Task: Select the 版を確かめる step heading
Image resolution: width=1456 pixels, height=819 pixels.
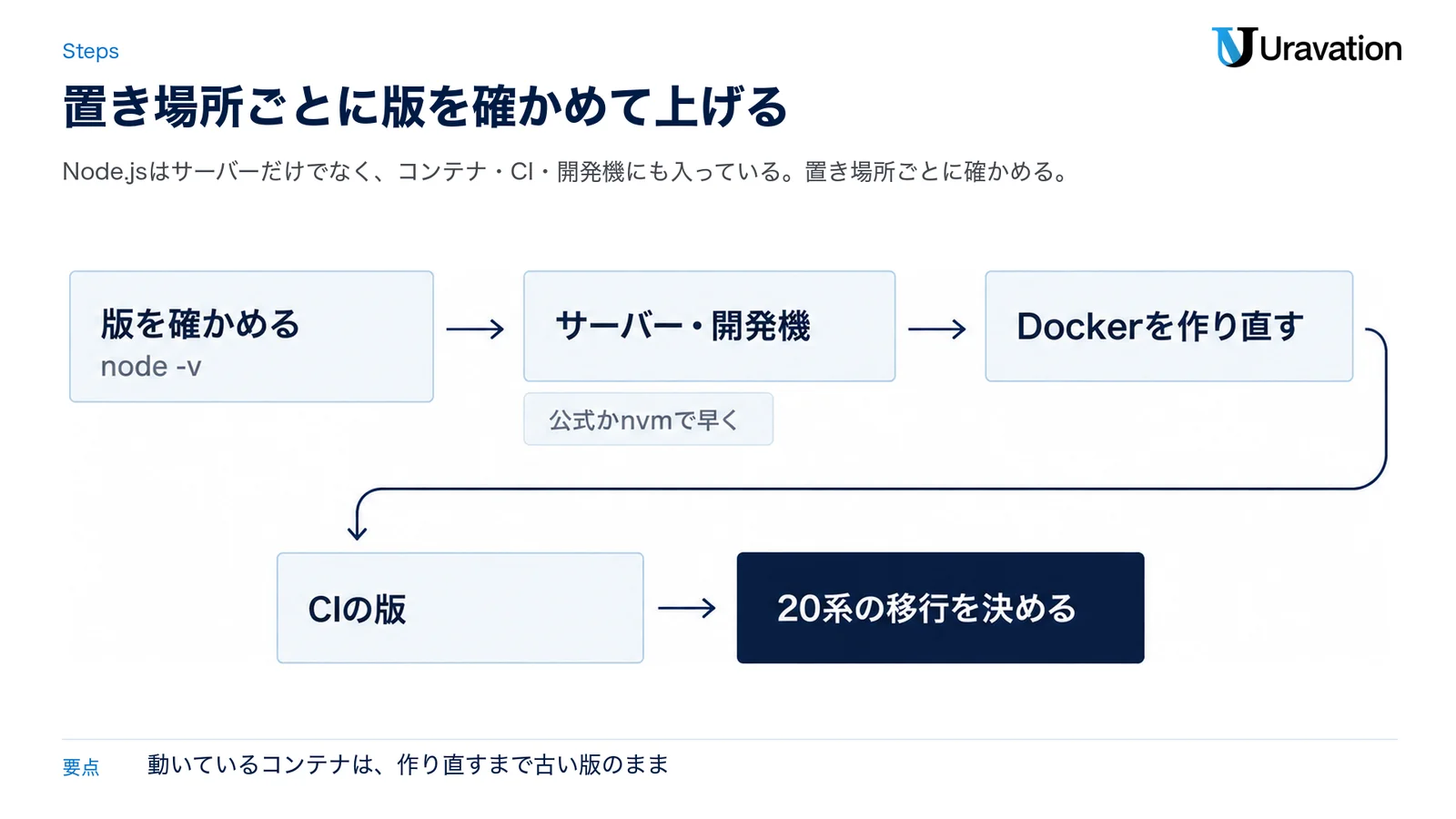Action: 200,324
